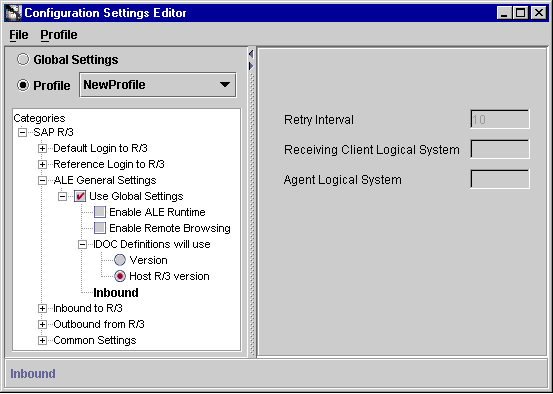The width and height of the screenshot is (553, 394).
Task: Uncheck the Use Global Settings checkbox
Action: 80,196
